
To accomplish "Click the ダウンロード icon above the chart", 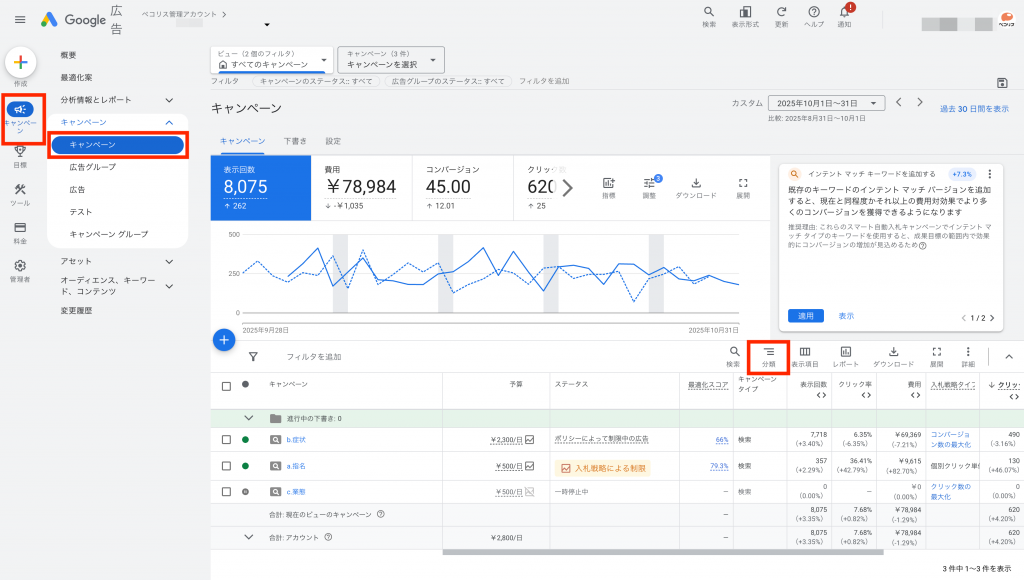I will pyautogui.click(x=696, y=185).
